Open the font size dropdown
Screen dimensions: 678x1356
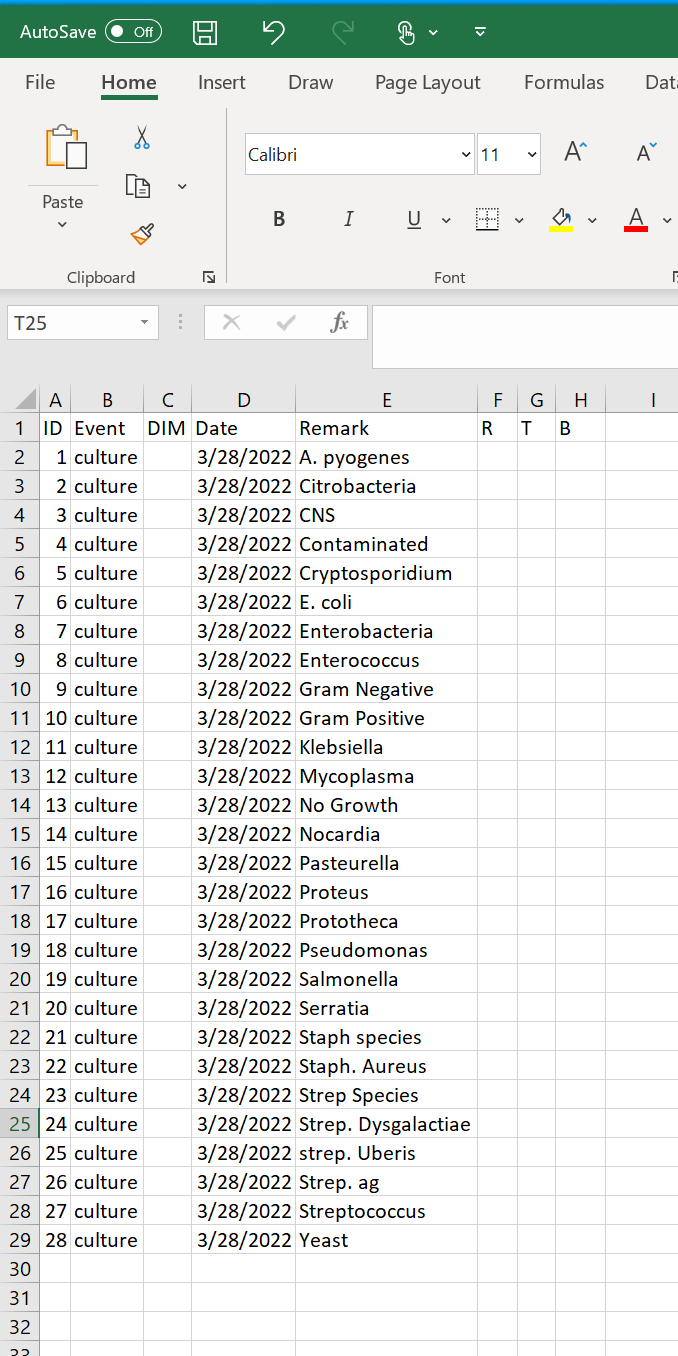pyautogui.click(x=532, y=155)
